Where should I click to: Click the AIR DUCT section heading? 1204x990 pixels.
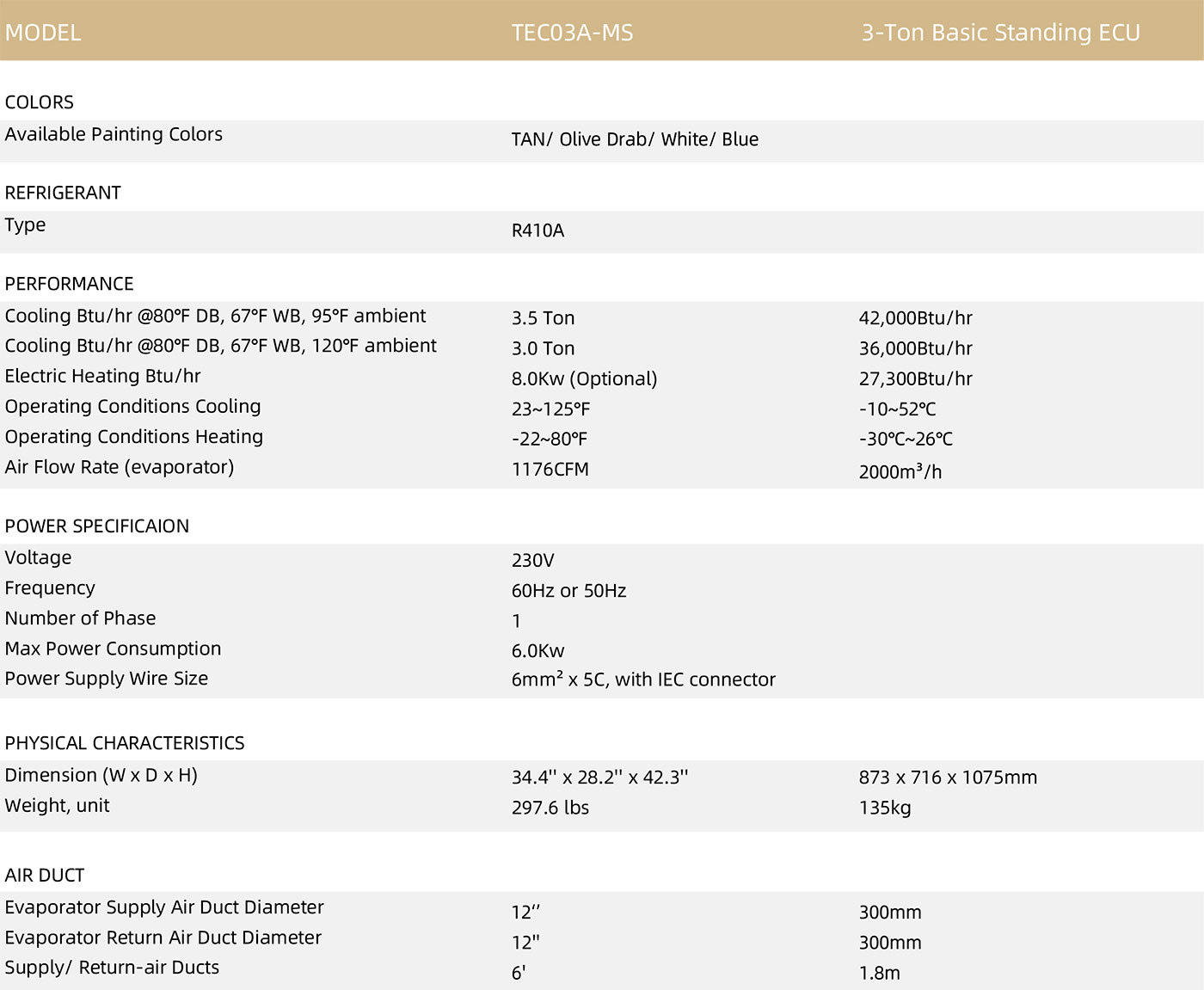(45, 876)
